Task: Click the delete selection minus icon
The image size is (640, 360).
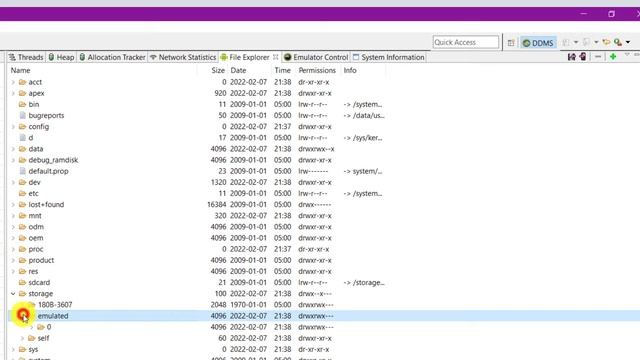Action: (x=598, y=57)
